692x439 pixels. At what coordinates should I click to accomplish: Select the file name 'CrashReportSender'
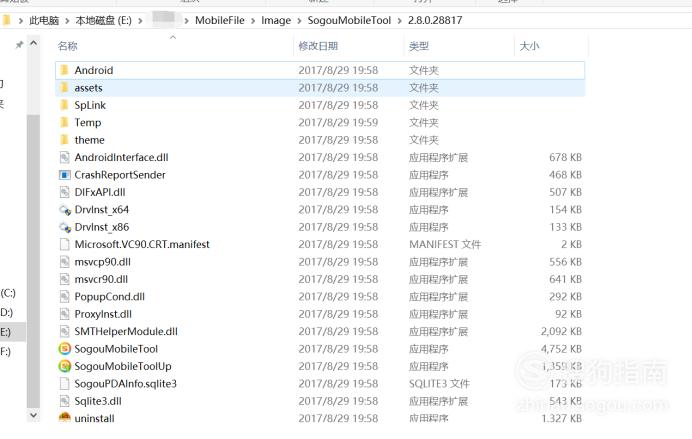click(x=120, y=175)
